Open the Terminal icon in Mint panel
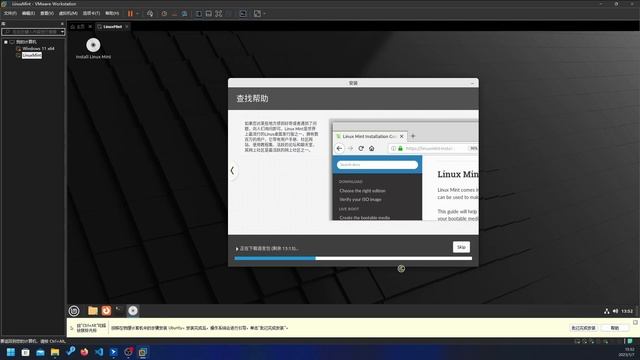The image size is (640, 360). (x=119, y=311)
